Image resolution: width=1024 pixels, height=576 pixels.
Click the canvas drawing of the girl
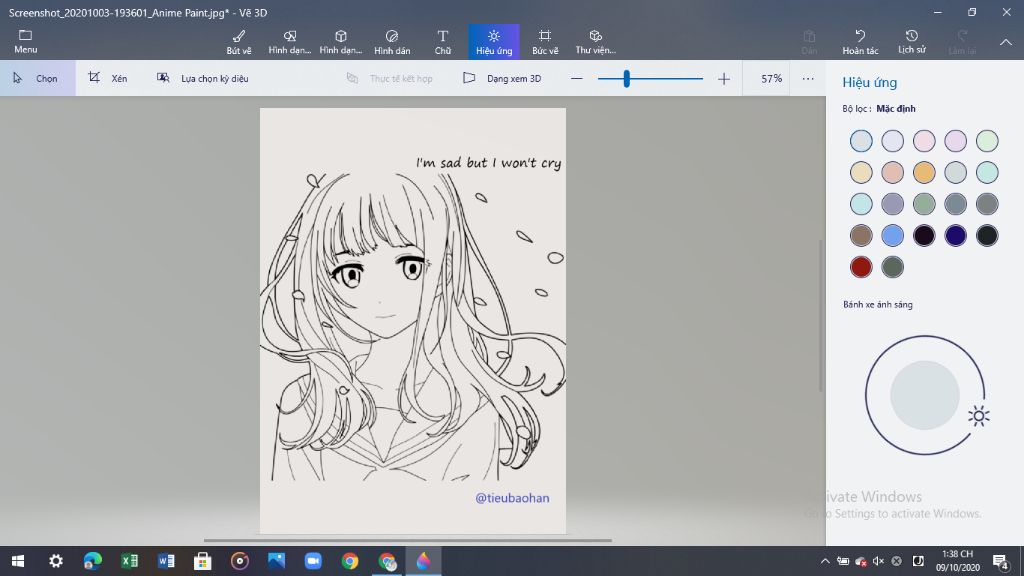pos(413,321)
